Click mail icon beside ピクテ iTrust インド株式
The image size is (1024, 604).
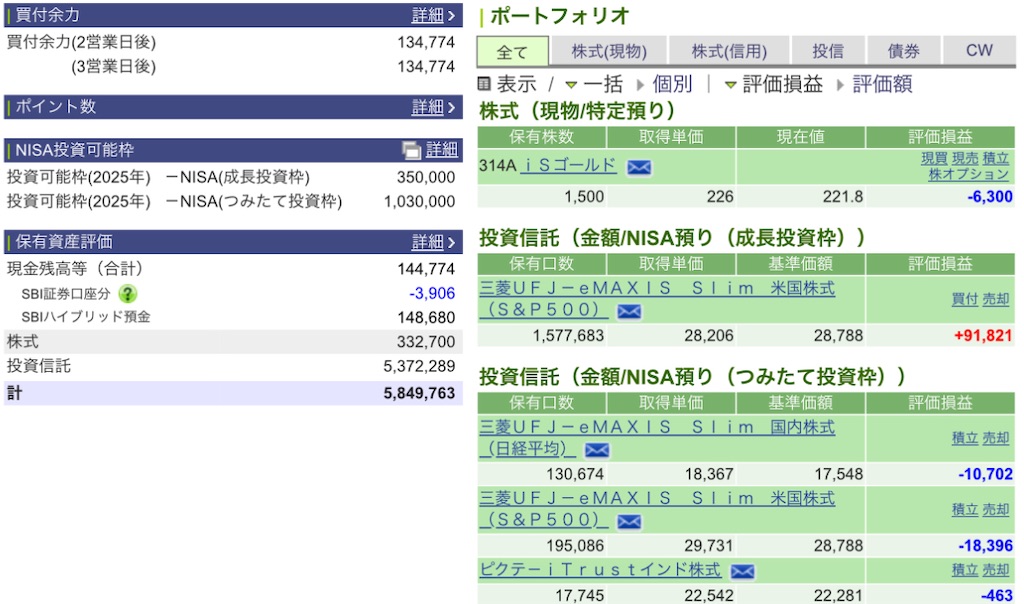(x=743, y=572)
